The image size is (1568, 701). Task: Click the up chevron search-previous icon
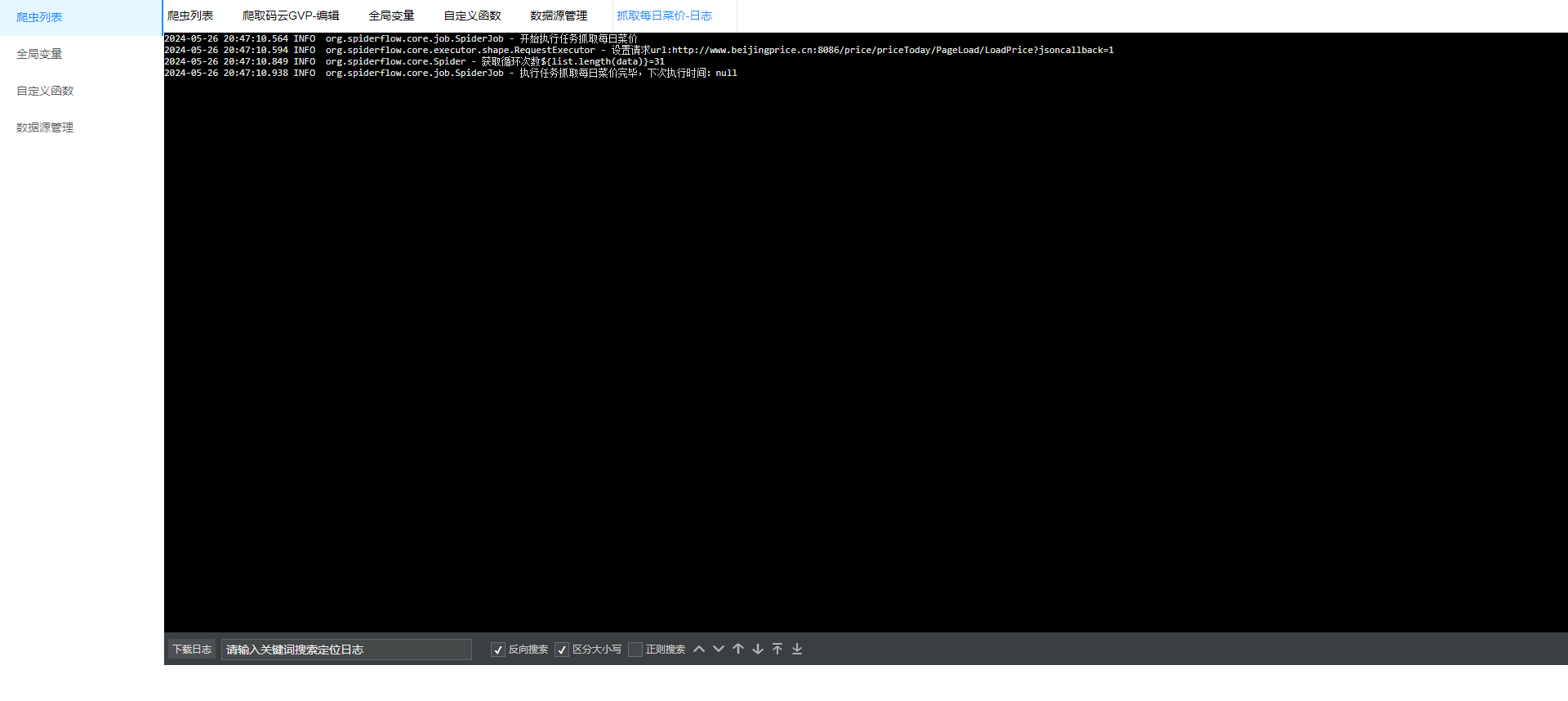coord(699,649)
